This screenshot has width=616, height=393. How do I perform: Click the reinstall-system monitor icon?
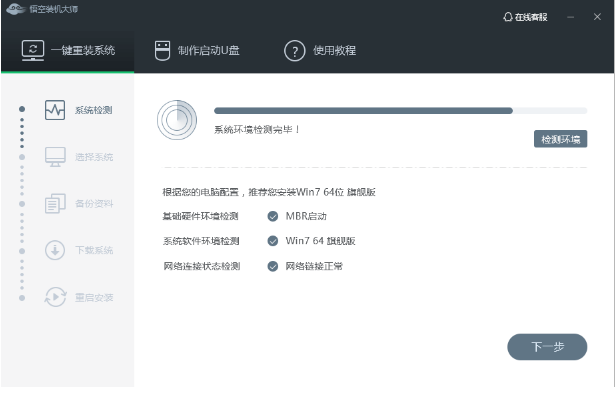coord(33,51)
